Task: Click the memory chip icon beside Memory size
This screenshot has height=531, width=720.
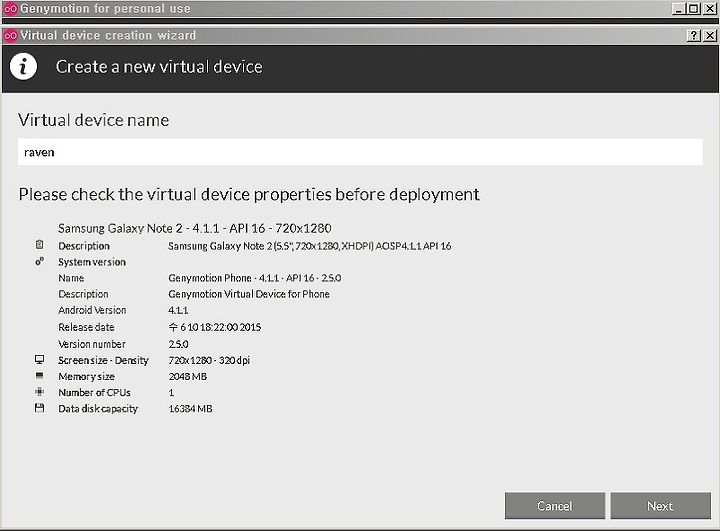Action: (x=39, y=375)
